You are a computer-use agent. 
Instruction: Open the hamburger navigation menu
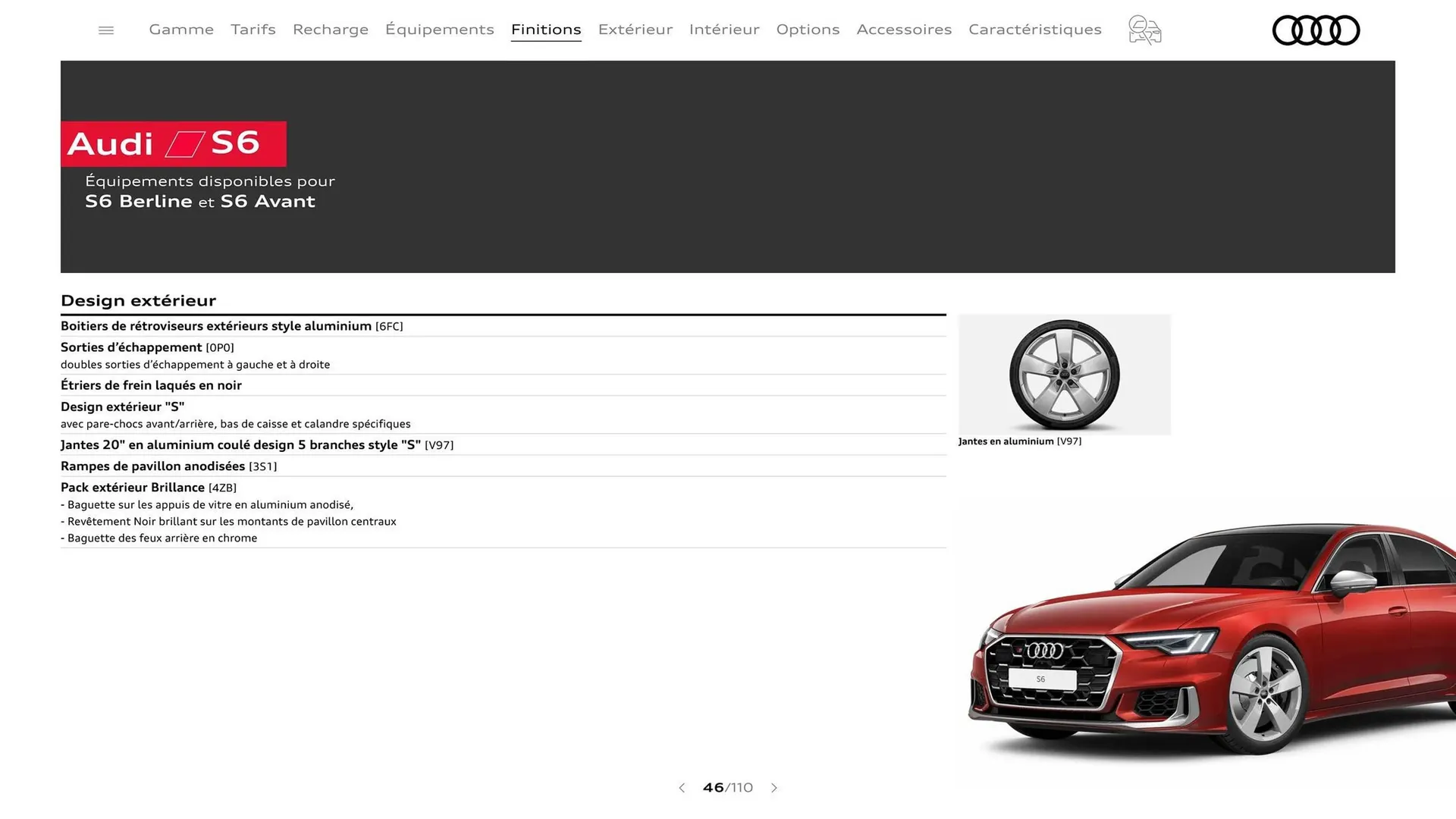pos(105,30)
